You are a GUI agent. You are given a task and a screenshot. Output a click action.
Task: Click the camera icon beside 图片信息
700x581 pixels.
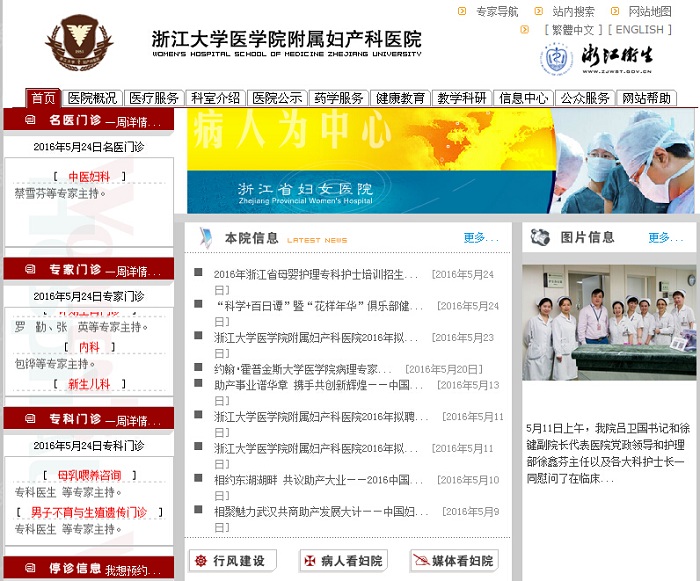tap(540, 237)
